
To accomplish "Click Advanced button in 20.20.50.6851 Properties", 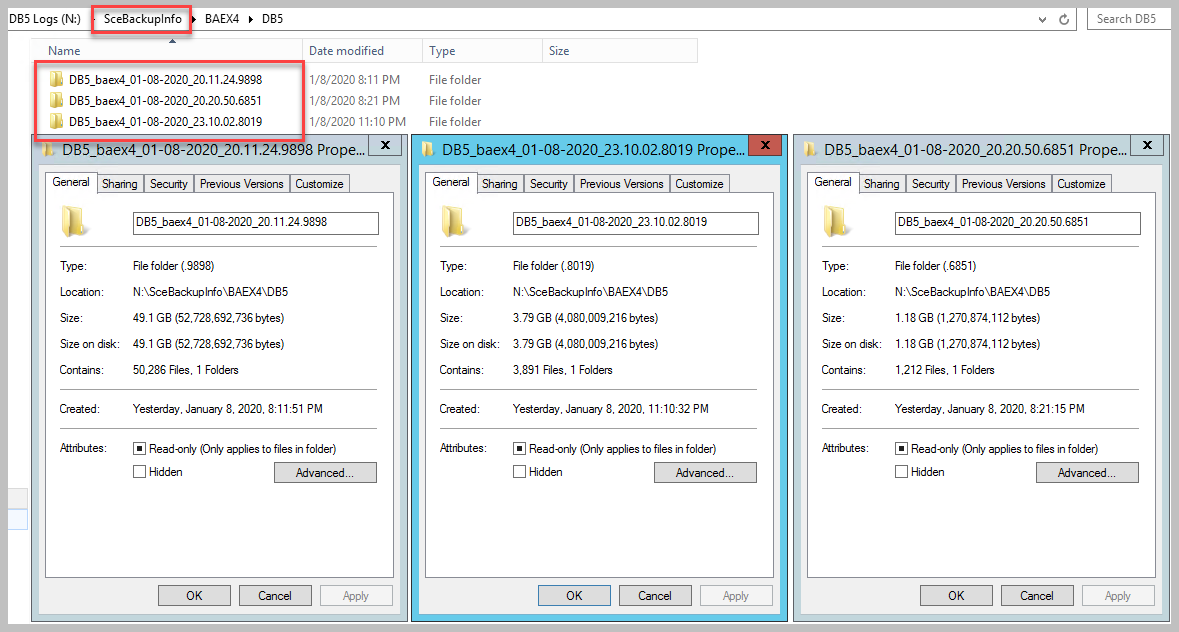I will pyautogui.click(x=1087, y=473).
